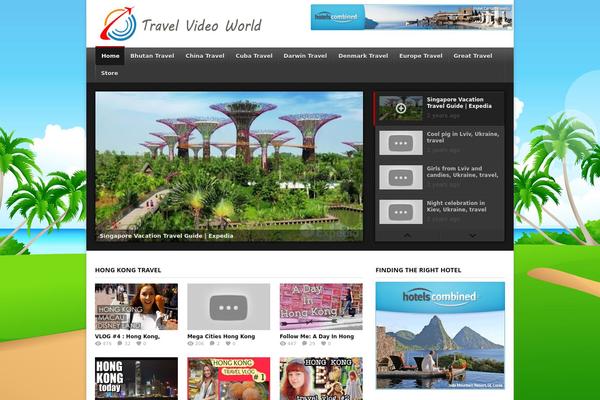Click the Mega Cities Hong Kong title
Screen dimensions: 600x400
coord(221,336)
